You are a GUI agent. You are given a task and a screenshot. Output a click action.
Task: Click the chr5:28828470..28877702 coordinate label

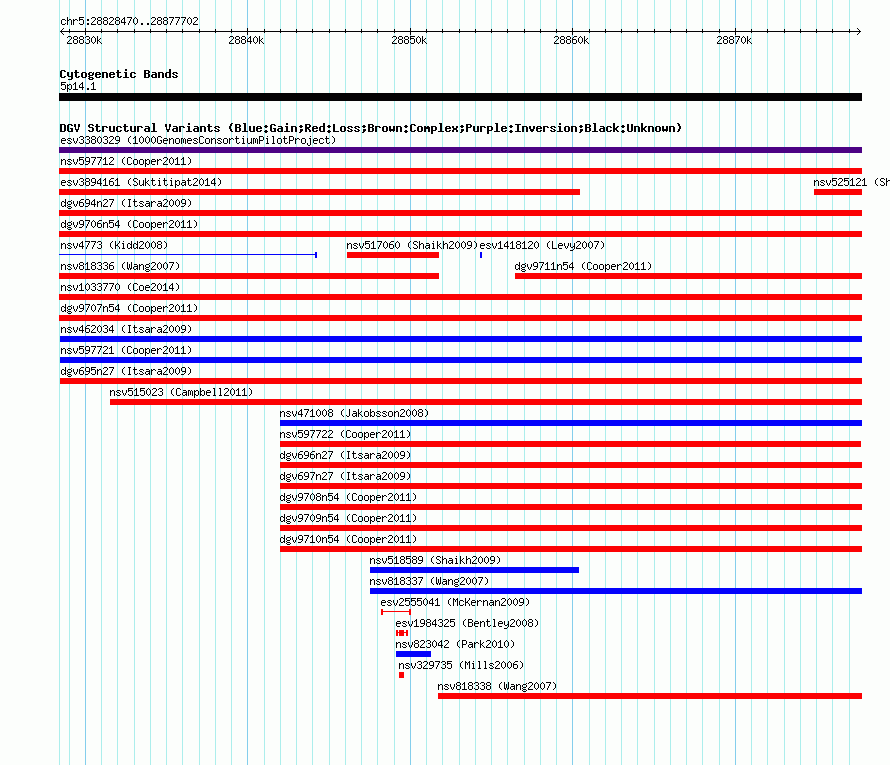(x=129, y=21)
